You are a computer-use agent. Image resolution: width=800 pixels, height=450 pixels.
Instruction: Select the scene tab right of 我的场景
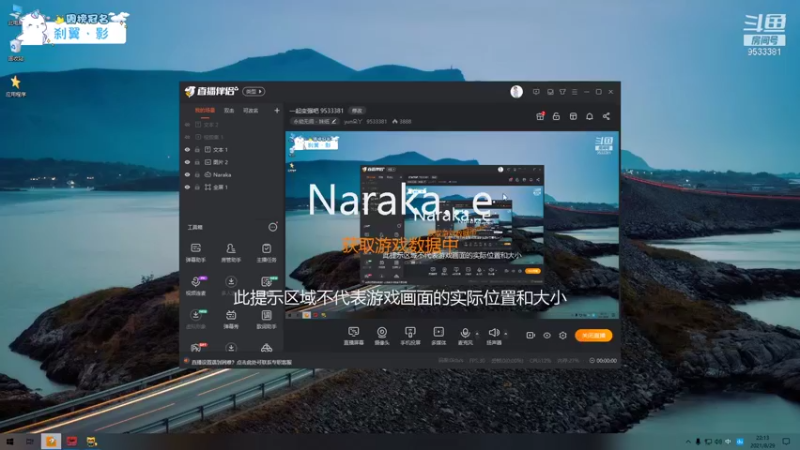tap(229, 110)
